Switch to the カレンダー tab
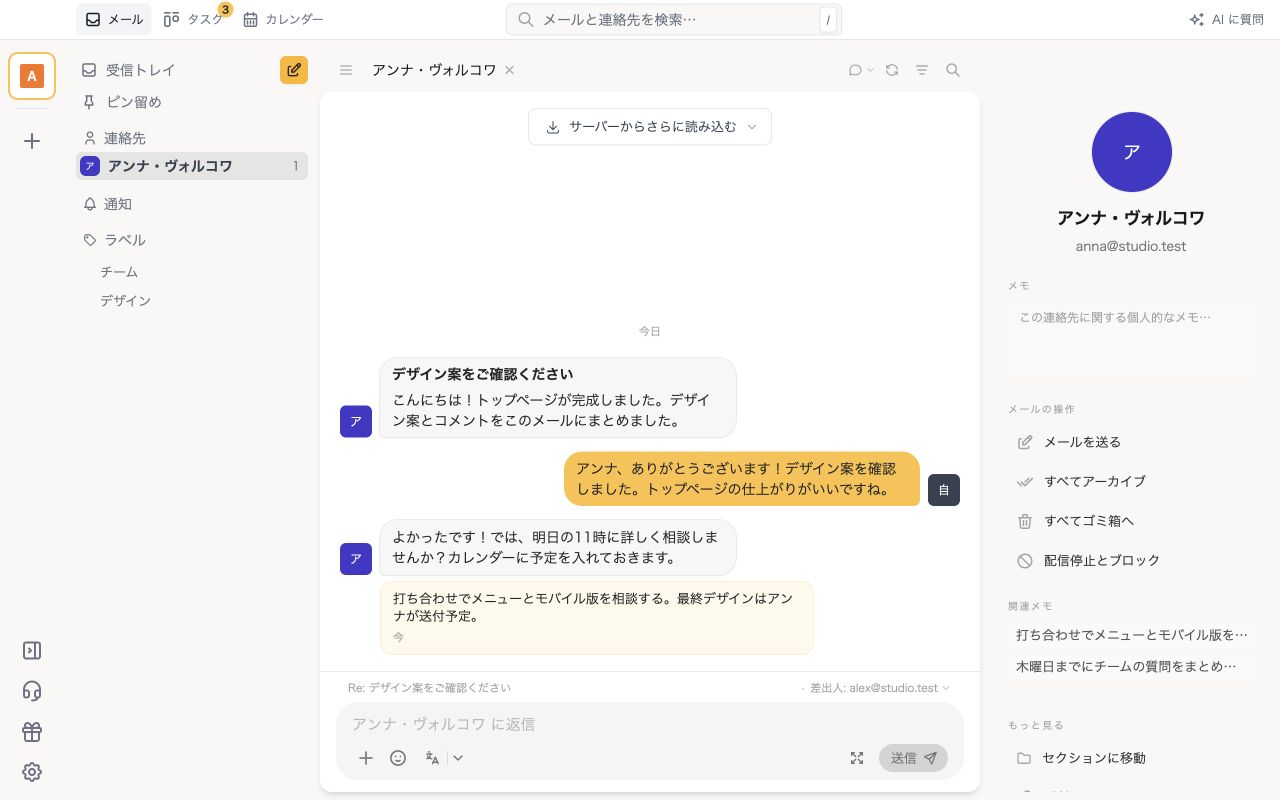This screenshot has height=800, width=1280. 283,19
